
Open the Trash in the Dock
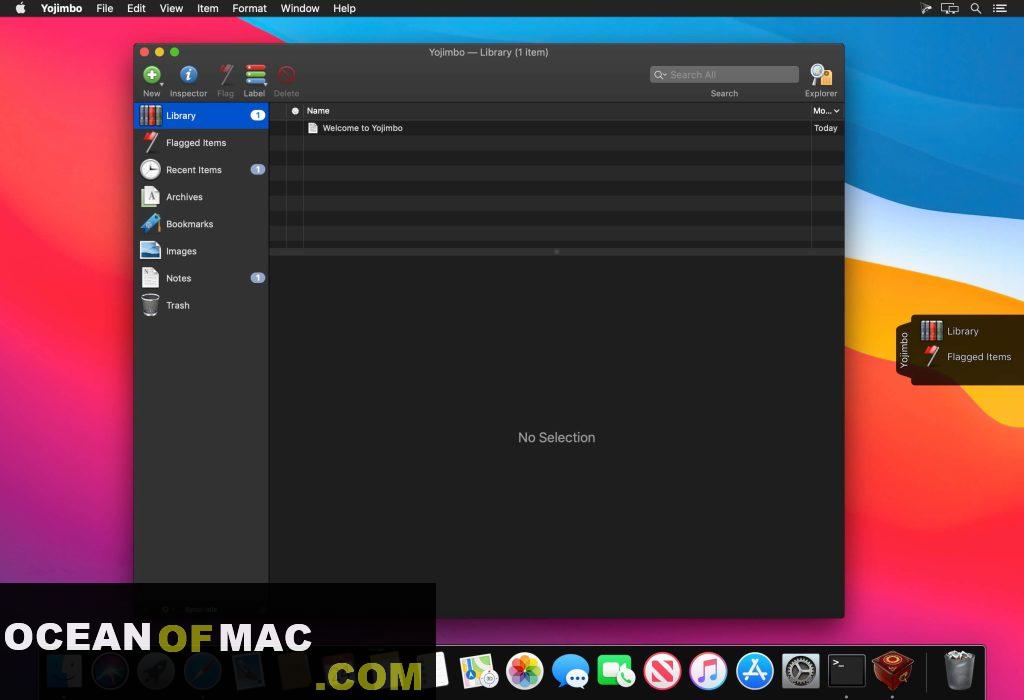959,670
